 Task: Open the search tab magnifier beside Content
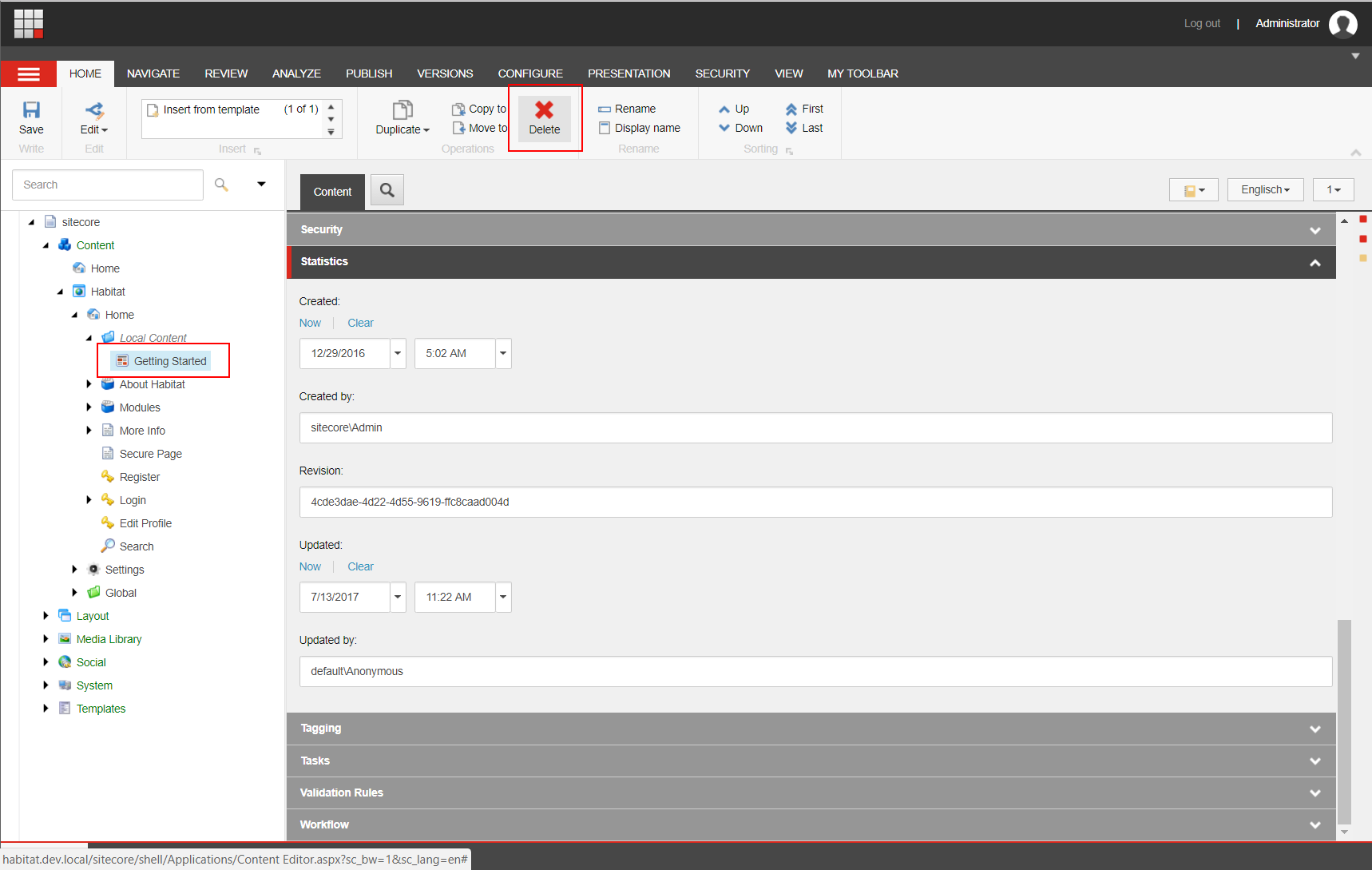[387, 190]
